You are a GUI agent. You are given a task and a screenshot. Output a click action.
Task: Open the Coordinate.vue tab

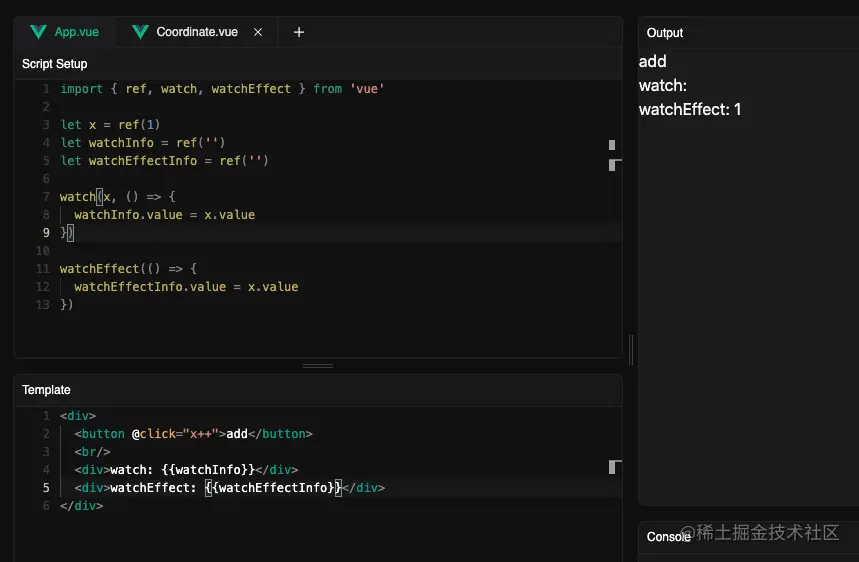[x=197, y=32]
